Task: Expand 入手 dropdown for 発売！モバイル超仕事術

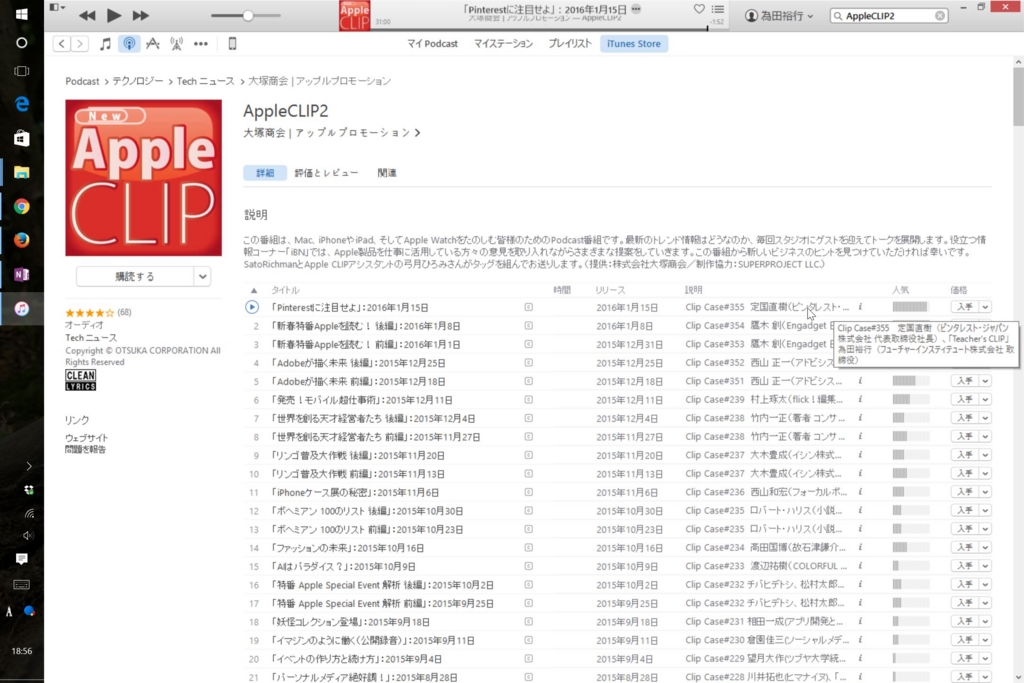Action: pos(985,399)
